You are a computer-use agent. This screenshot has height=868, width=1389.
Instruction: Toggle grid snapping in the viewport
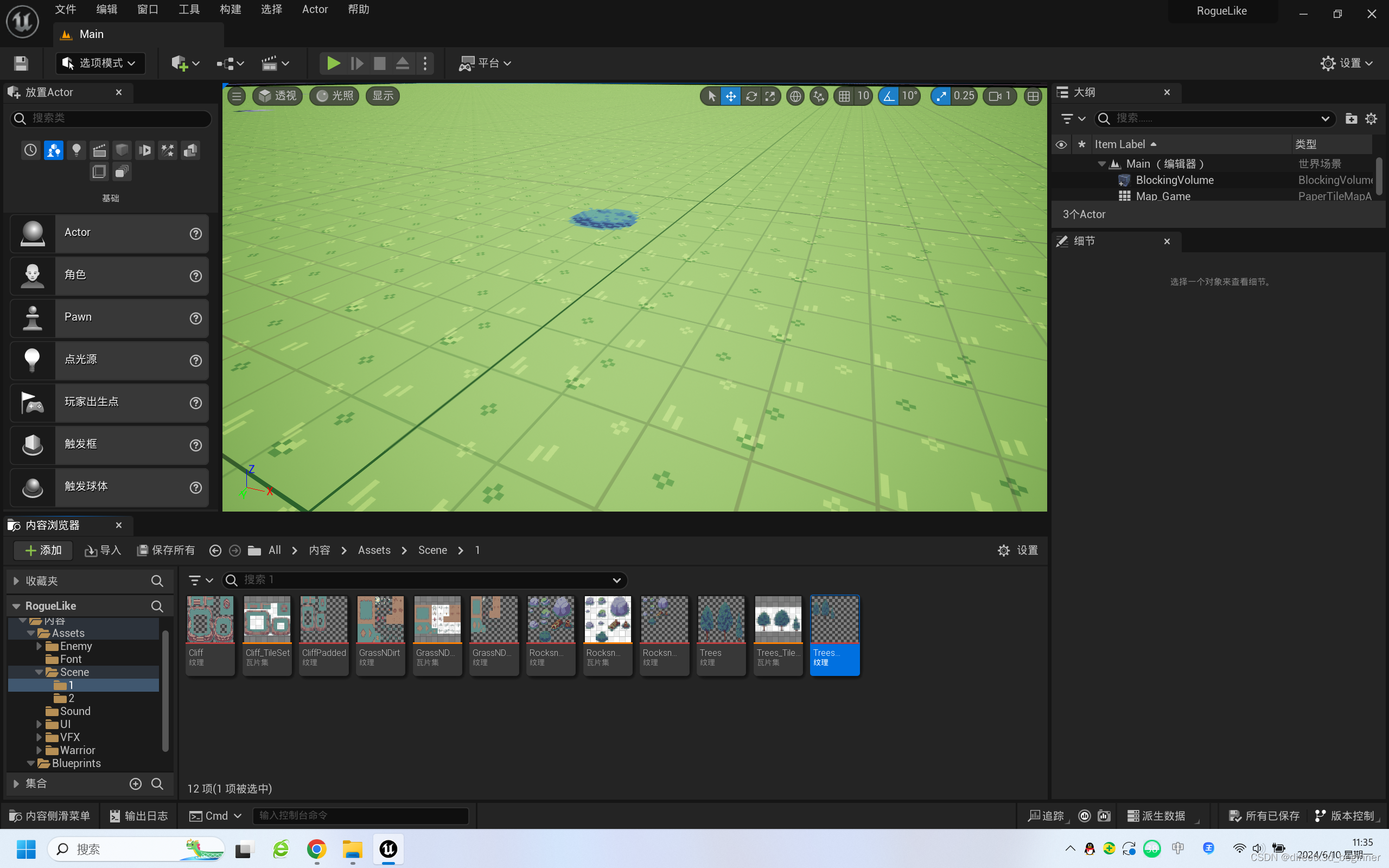844,97
